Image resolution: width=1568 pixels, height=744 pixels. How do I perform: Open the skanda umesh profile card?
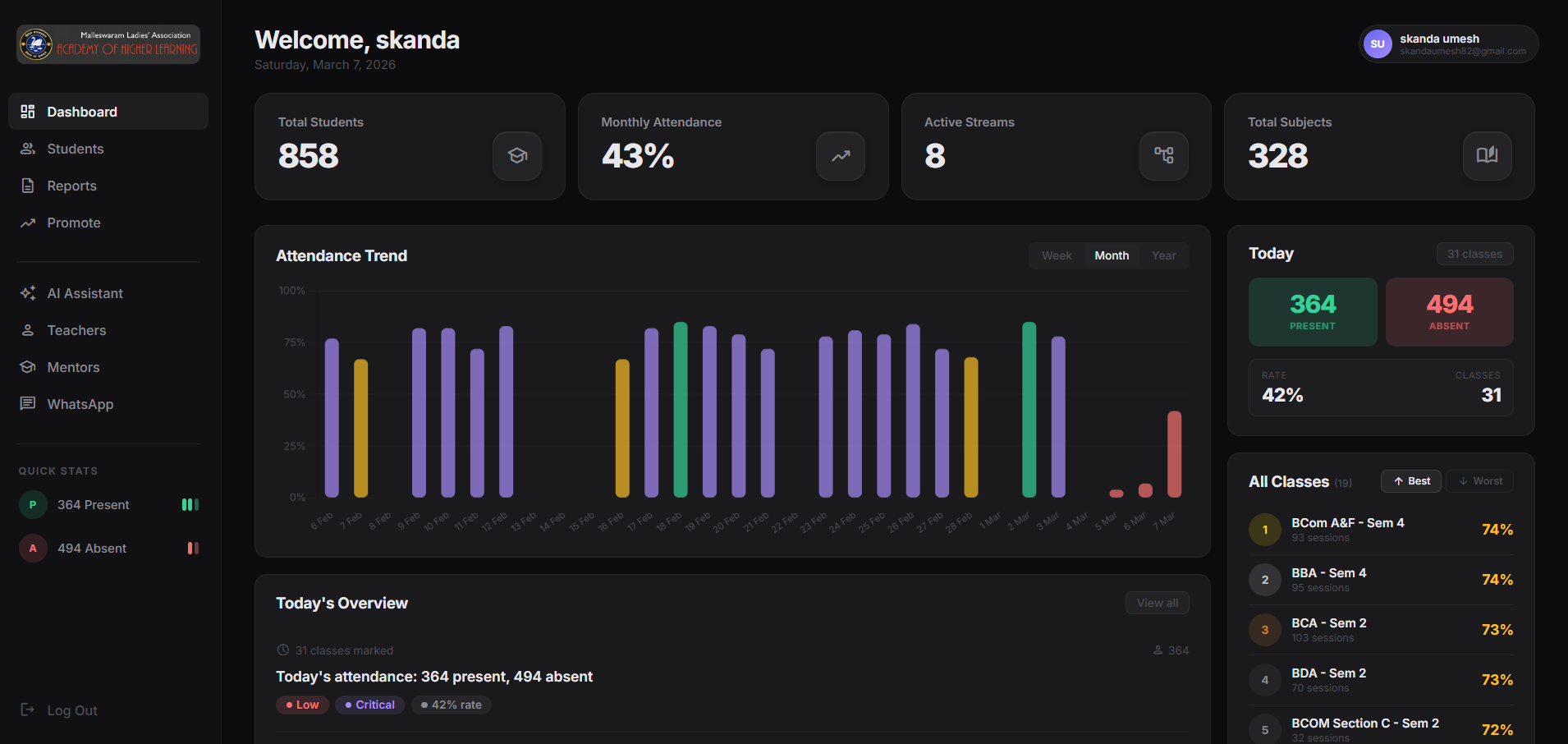[1447, 44]
